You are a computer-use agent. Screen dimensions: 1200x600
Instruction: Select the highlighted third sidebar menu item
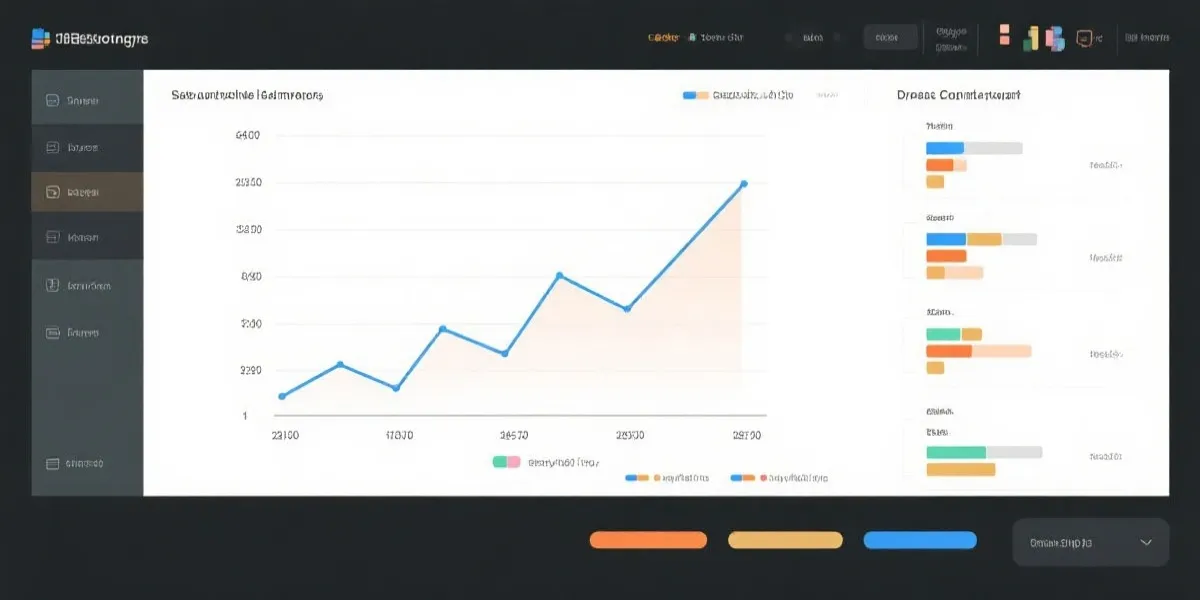pos(87,191)
